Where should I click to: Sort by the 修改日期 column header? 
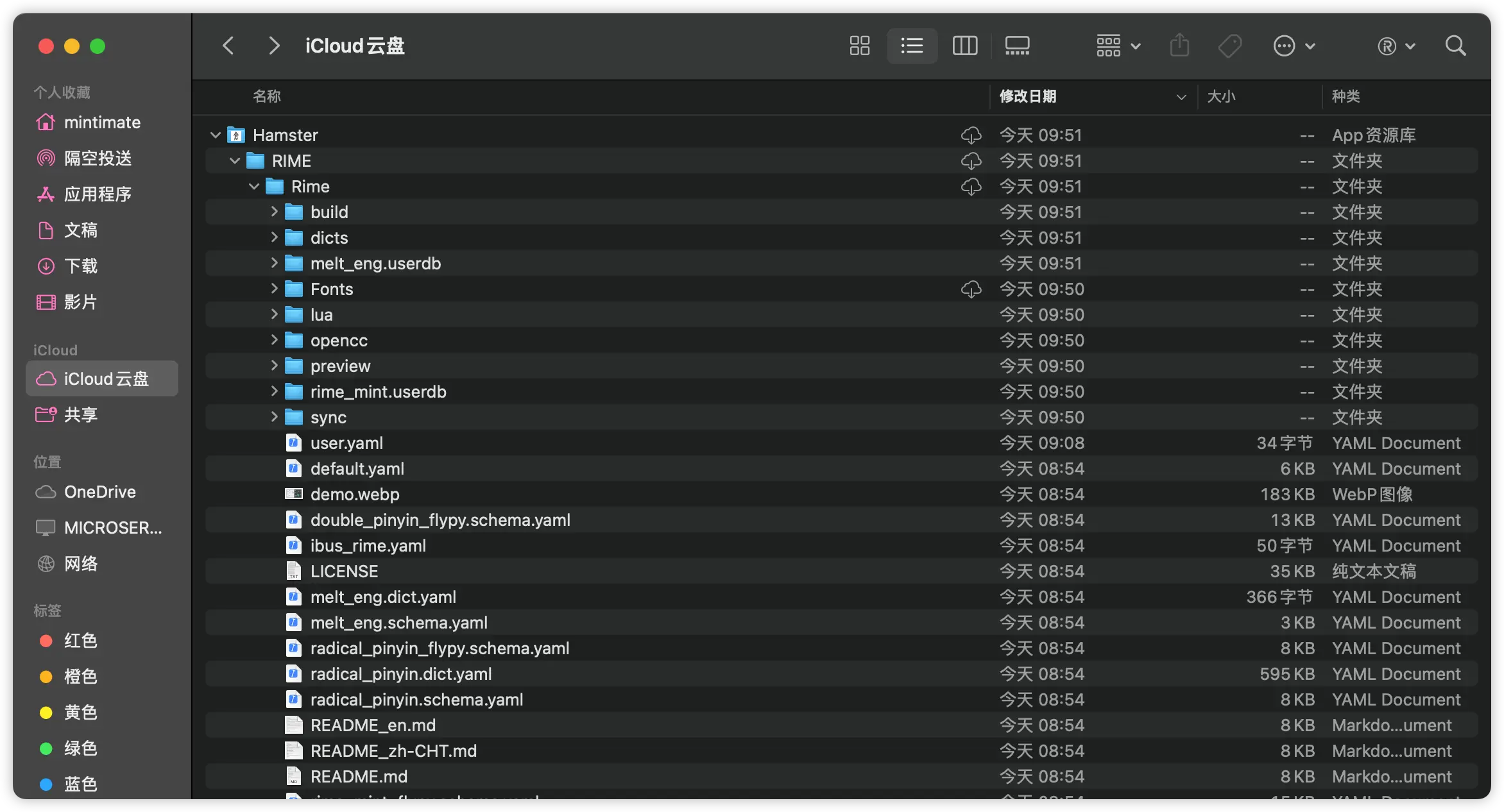(x=1028, y=96)
